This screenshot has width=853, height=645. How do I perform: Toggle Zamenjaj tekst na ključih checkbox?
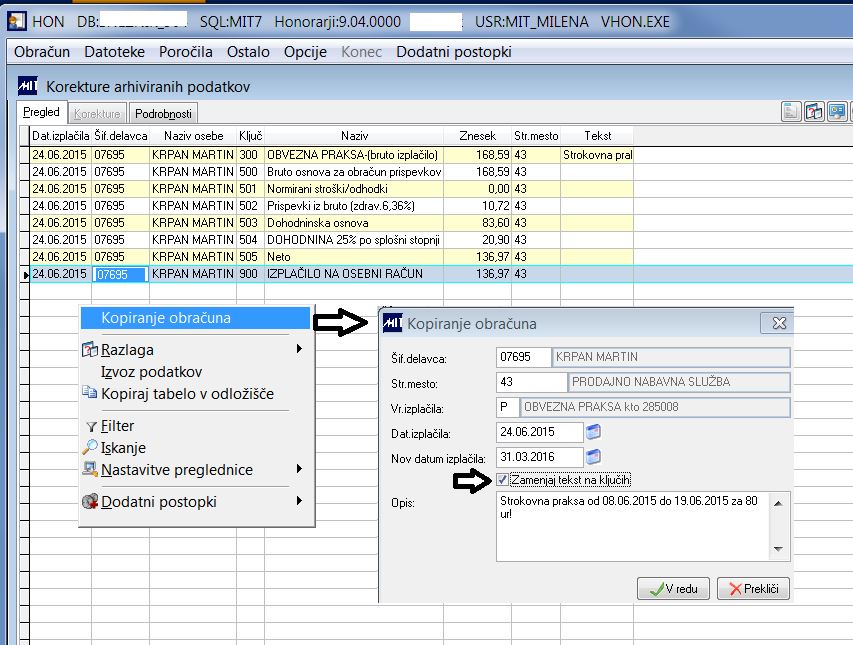pyautogui.click(x=502, y=480)
